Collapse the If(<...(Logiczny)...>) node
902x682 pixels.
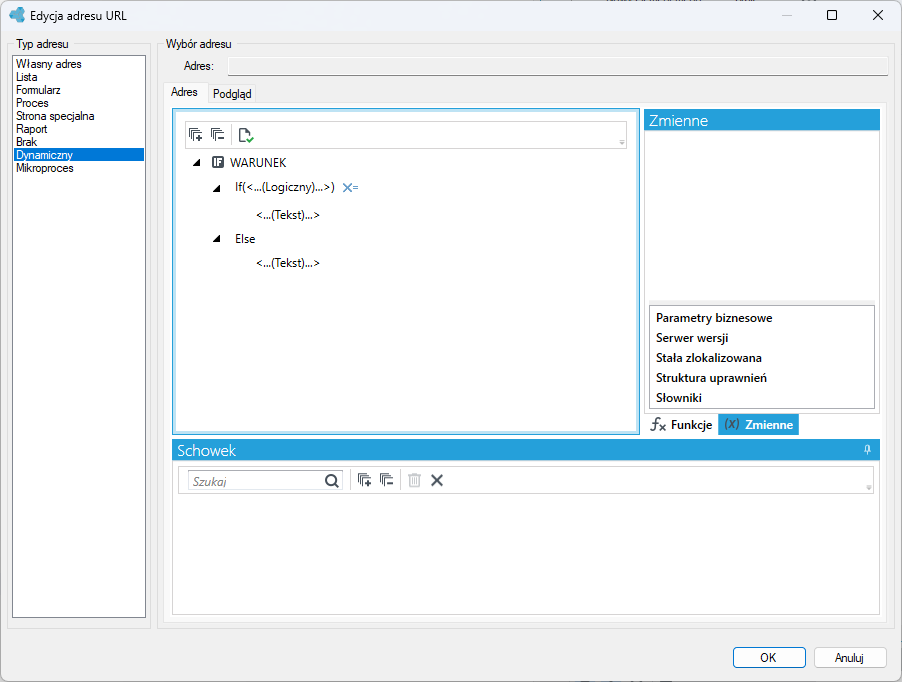click(x=217, y=188)
